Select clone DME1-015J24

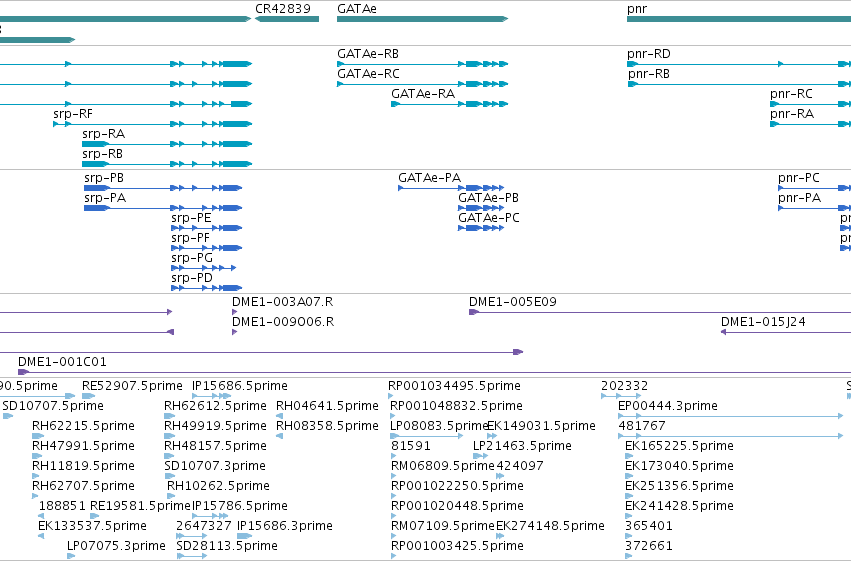click(786, 332)
